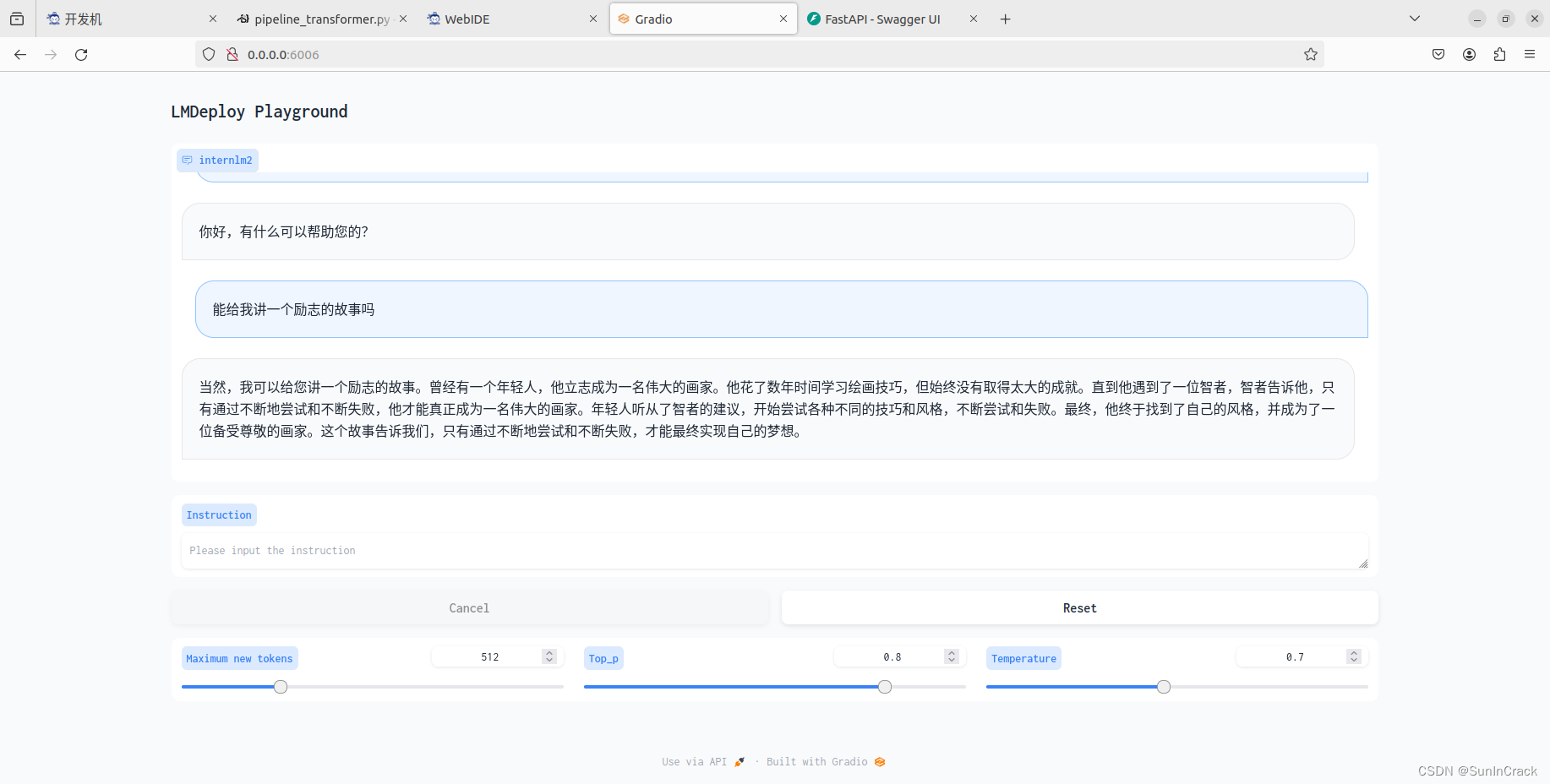Click the Cancel button
This screenshot has width=1550, height=784.
pos(469,608)
